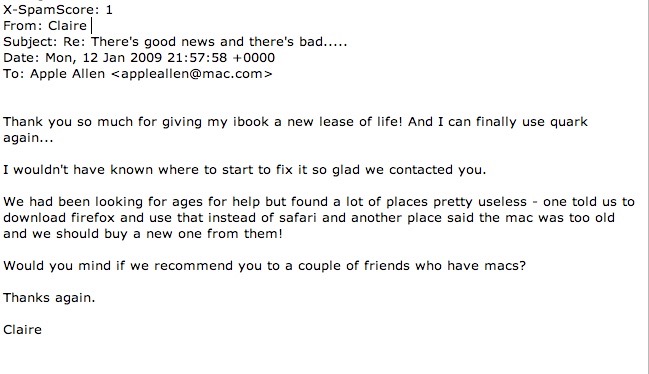649x374 pixels.
Task: Click the line about buying a new one
Action: (143, 234)
